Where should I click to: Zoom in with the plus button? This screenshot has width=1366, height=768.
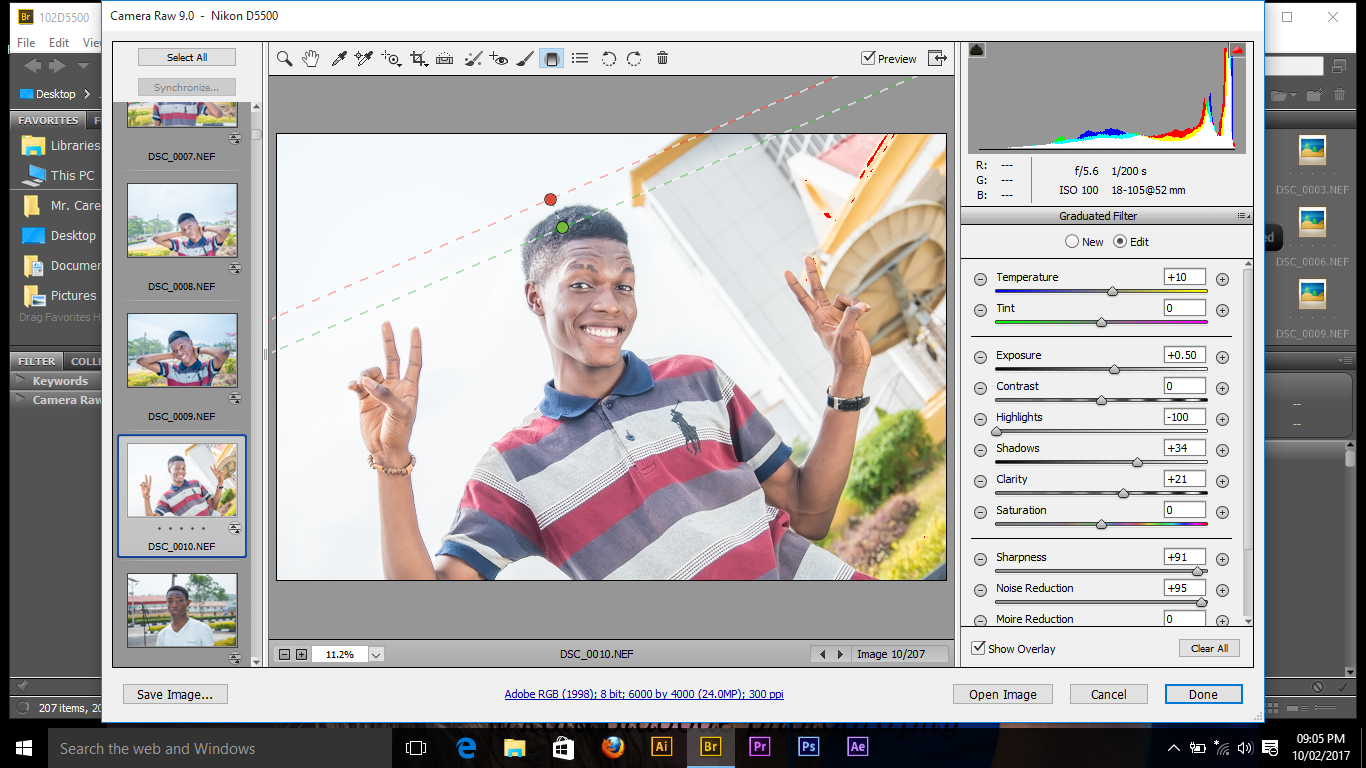point(301,654)
